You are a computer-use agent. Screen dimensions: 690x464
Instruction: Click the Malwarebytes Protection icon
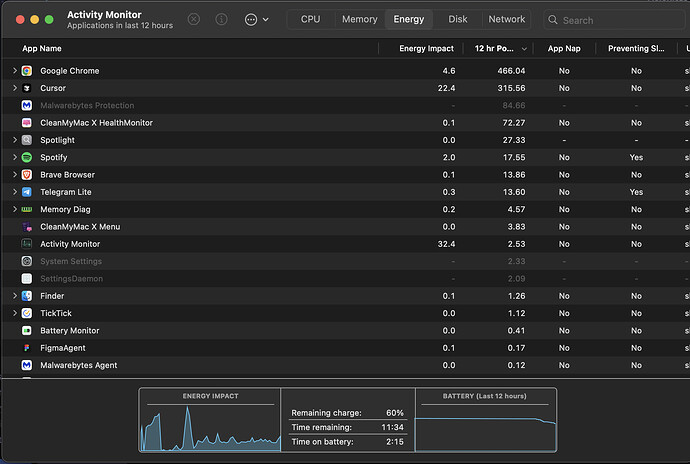click(27, 106)
